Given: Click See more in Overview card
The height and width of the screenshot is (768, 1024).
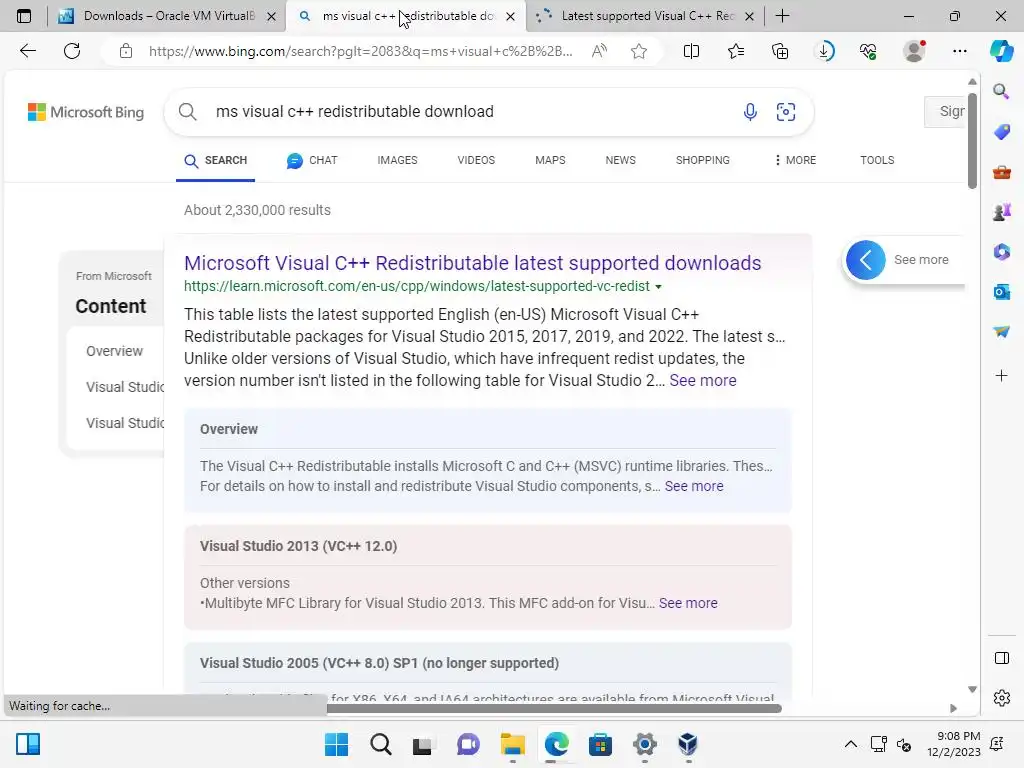Looking at the screenshot, I should point(694,487).
